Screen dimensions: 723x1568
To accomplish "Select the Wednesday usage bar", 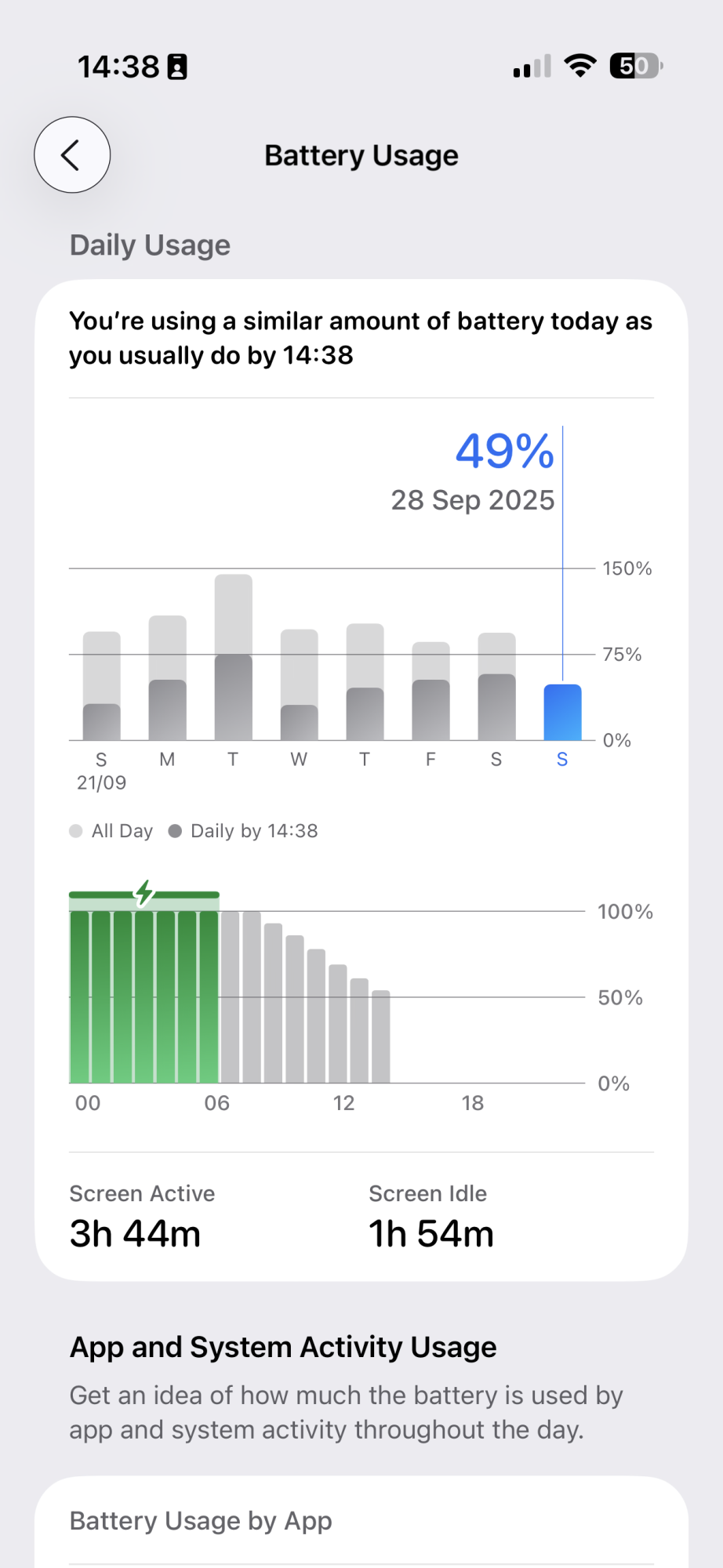I will [300, 684].
